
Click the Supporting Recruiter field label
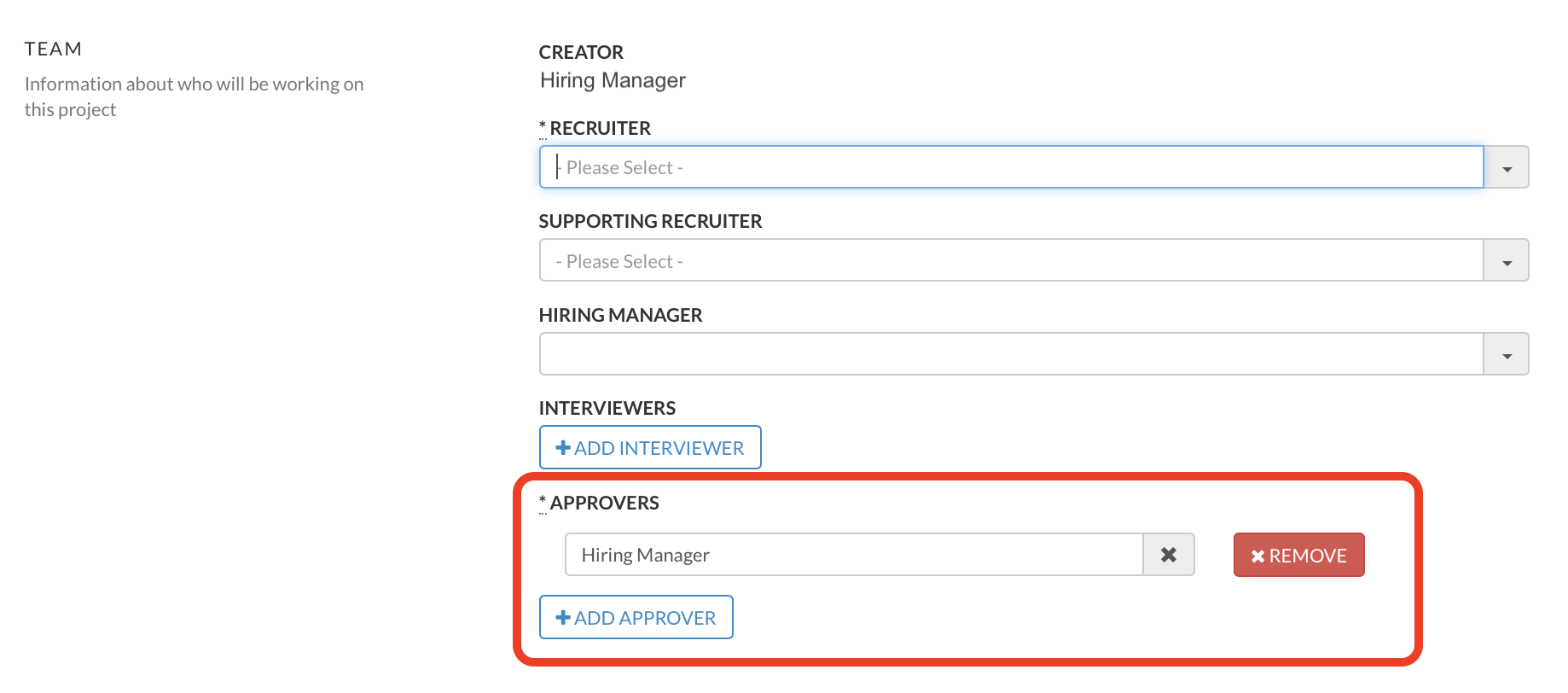click(x=650, y=221)
